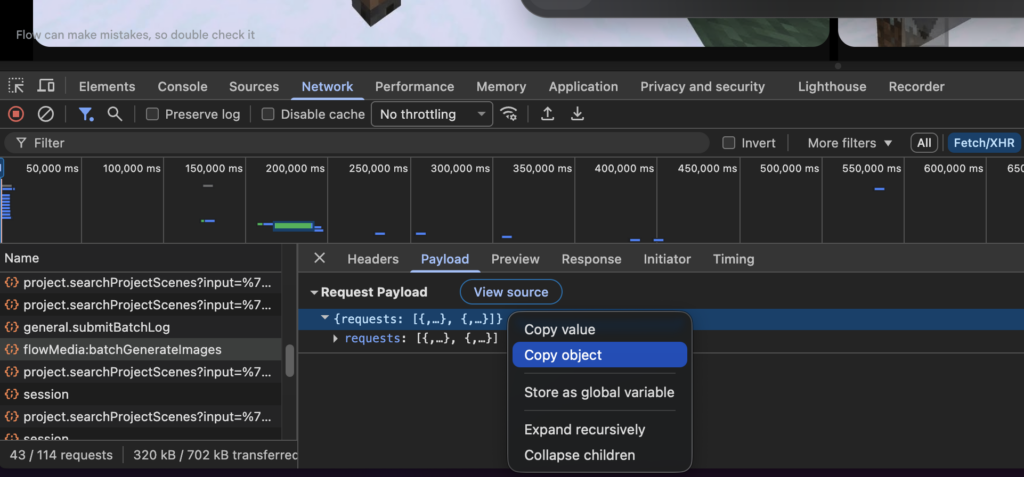Check the Disable cache checkbox
Image resolution: width=1024 pixels, height=477 pixels.
(x=268, y=114)
